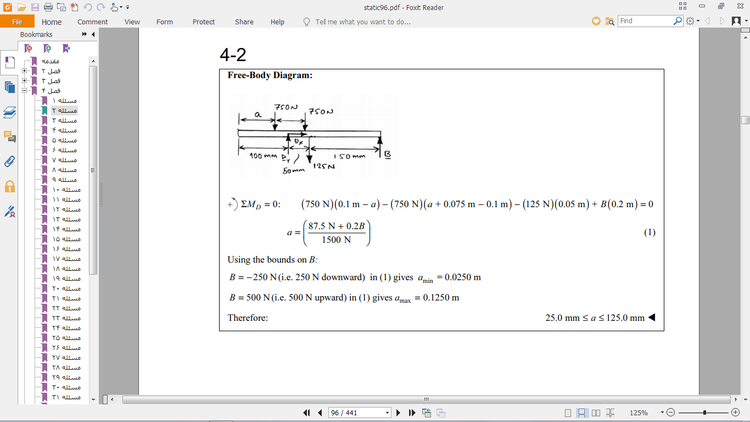Click the Open folder icon
This screenshot has height=422, width=750.
(x=21, y=6)
